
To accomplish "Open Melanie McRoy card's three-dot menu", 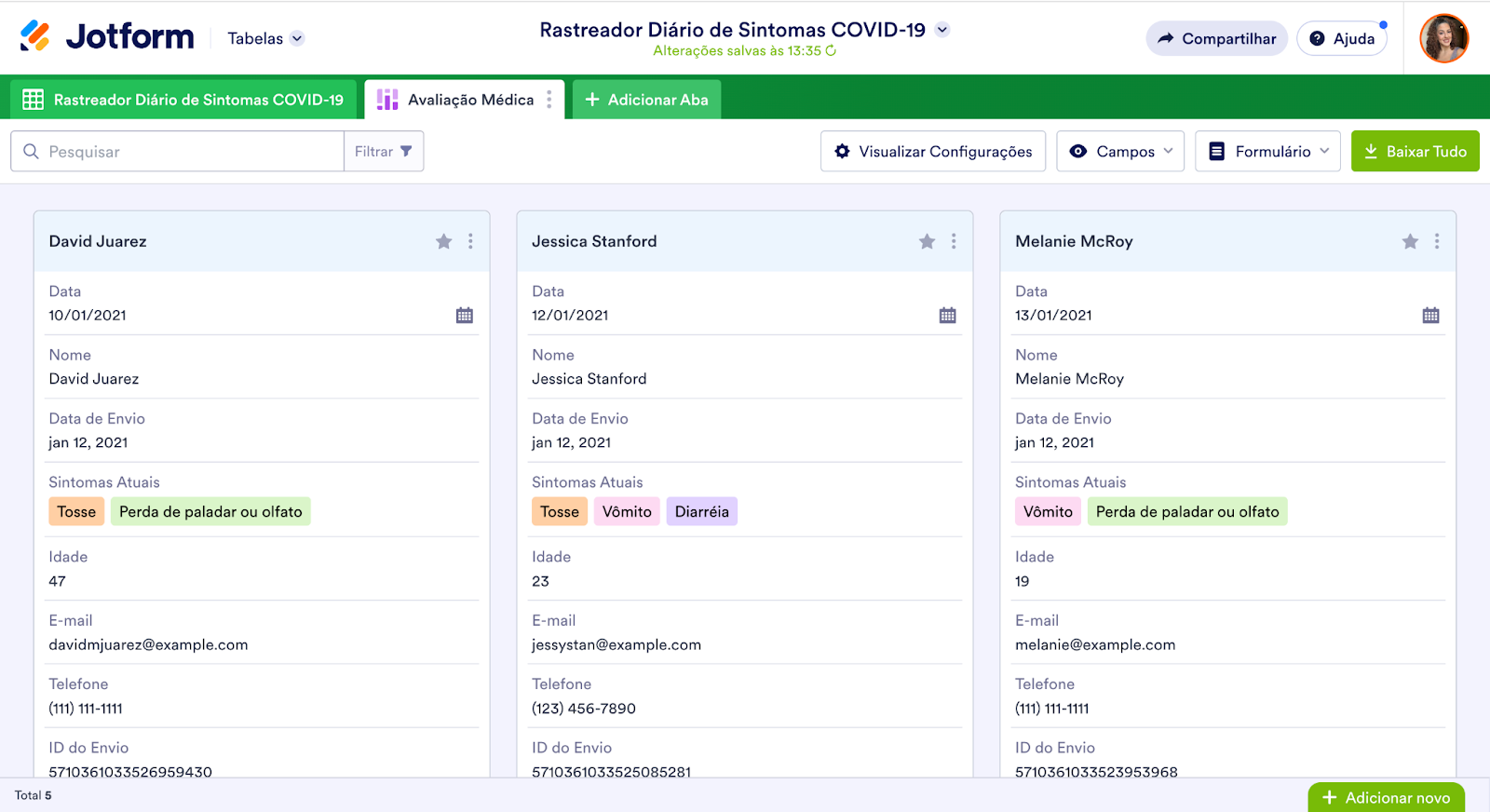I will coord(1437,241).
